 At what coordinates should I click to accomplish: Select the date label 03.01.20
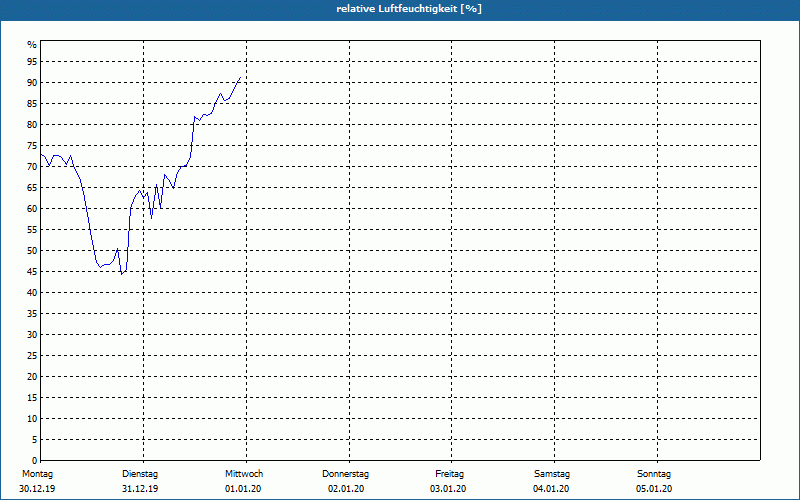point(448,489)
